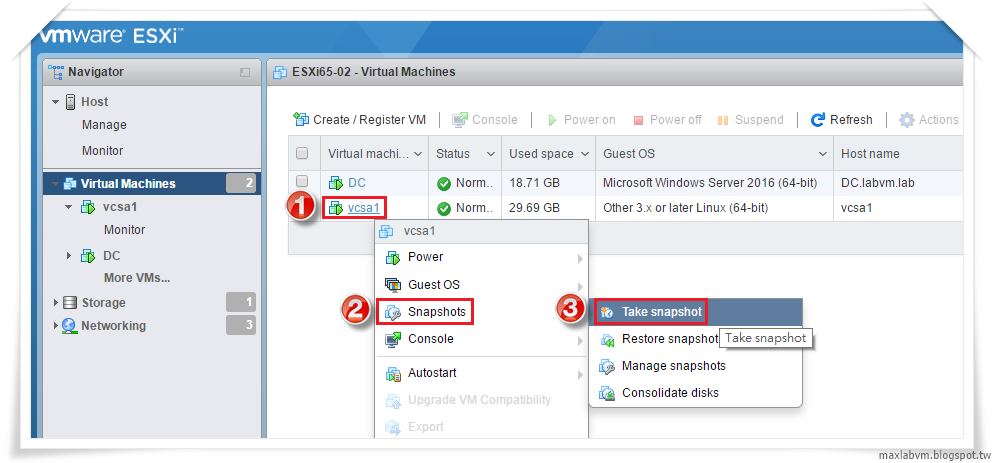Click the Actions gear icon
The image size is (994, 463).
(907, 120)
